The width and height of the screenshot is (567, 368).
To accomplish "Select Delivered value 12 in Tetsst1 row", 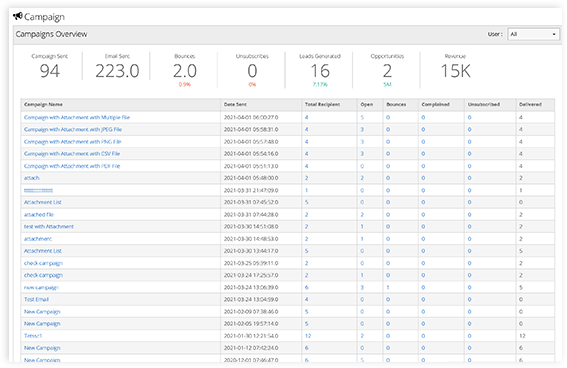I will click(x=522, y=336).
